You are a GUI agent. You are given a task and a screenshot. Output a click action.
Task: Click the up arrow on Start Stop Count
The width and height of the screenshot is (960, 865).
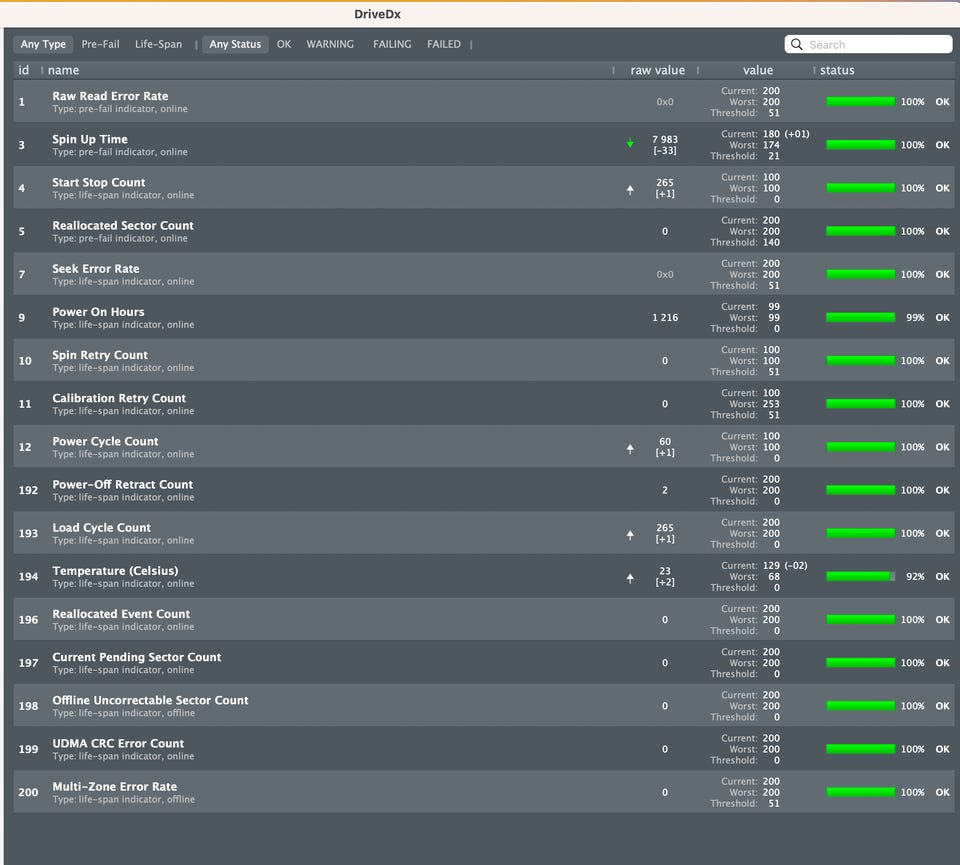[630, 190]
